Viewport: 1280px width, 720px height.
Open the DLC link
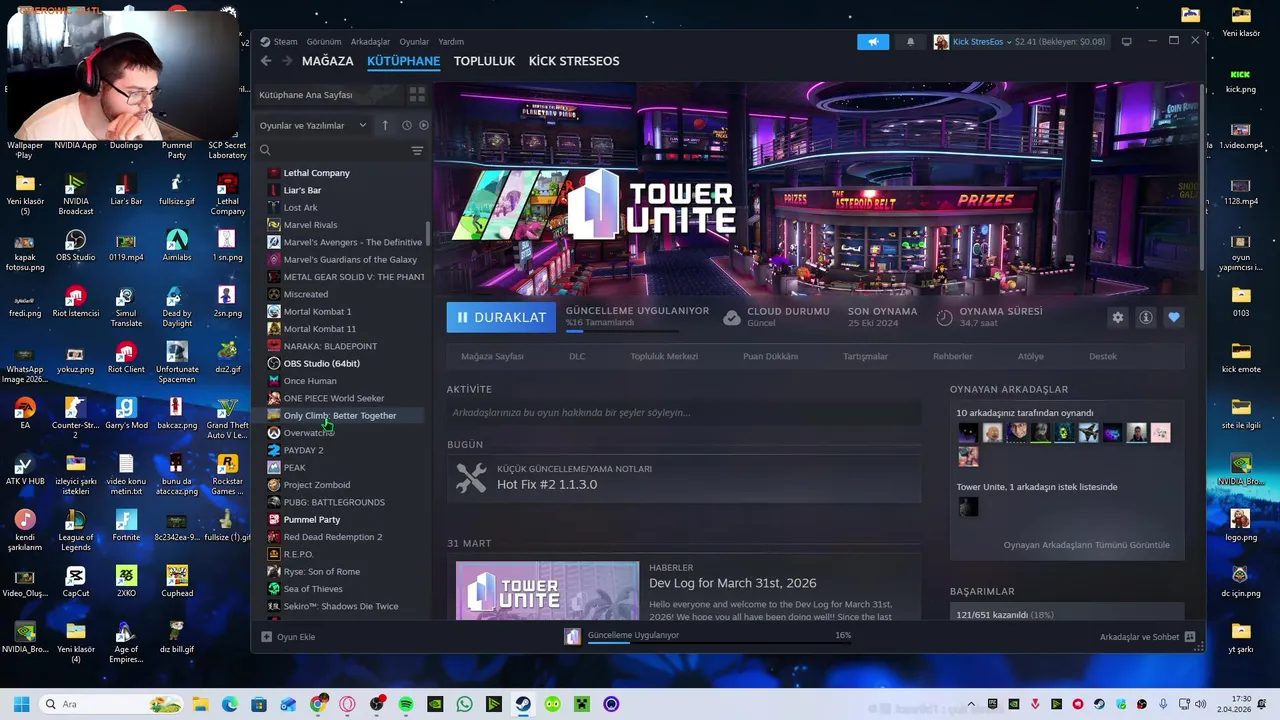click(577, 356)
